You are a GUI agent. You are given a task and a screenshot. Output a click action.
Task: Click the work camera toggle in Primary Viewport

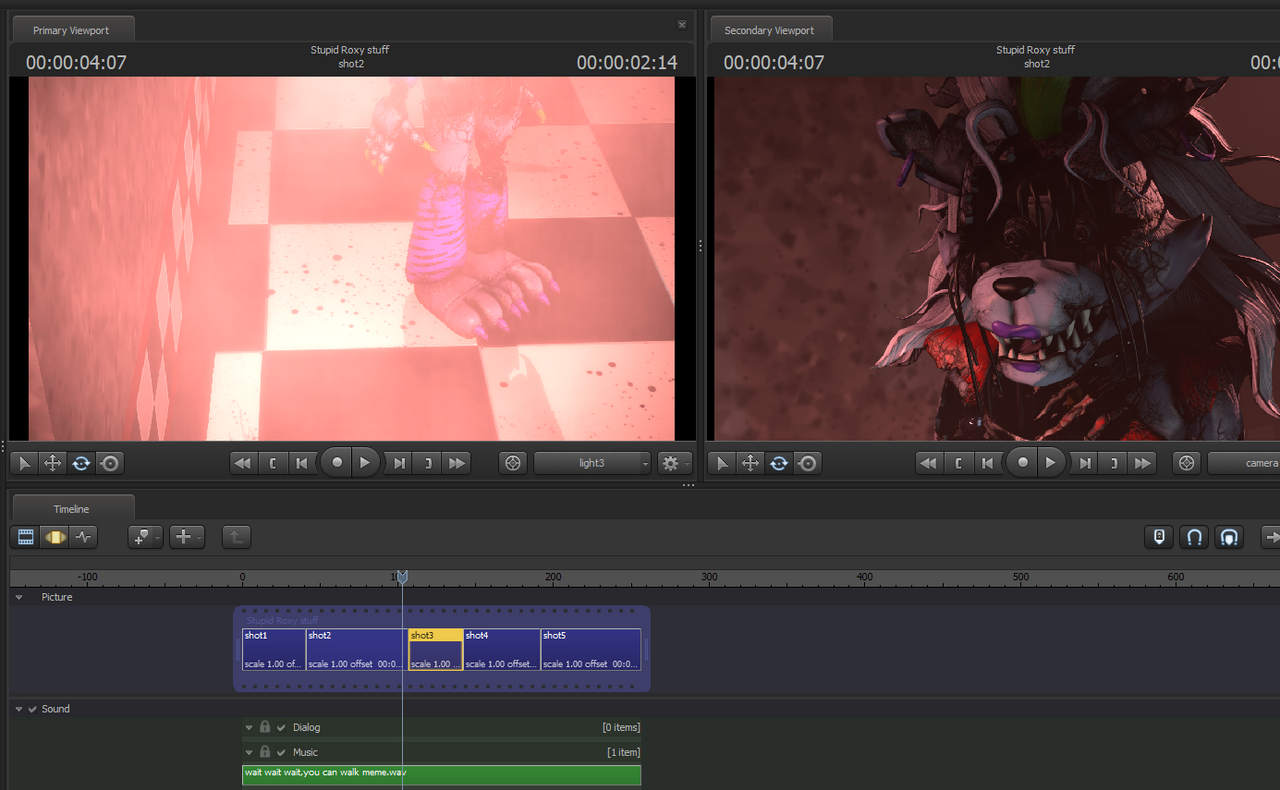(513, 463)
